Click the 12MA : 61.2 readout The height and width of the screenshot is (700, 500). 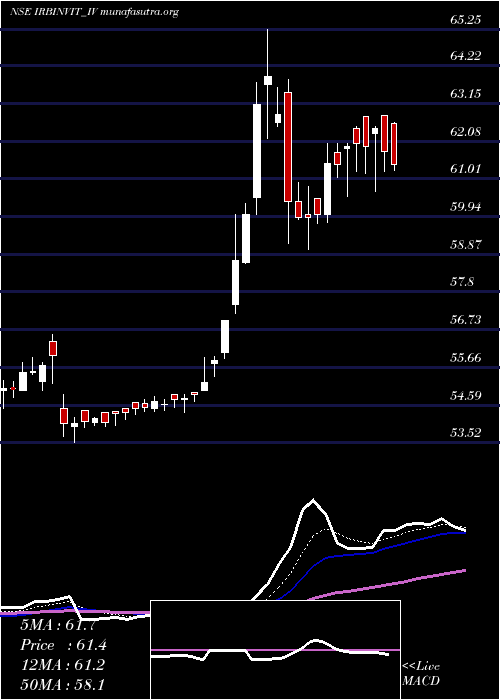(x=62, y=665)
